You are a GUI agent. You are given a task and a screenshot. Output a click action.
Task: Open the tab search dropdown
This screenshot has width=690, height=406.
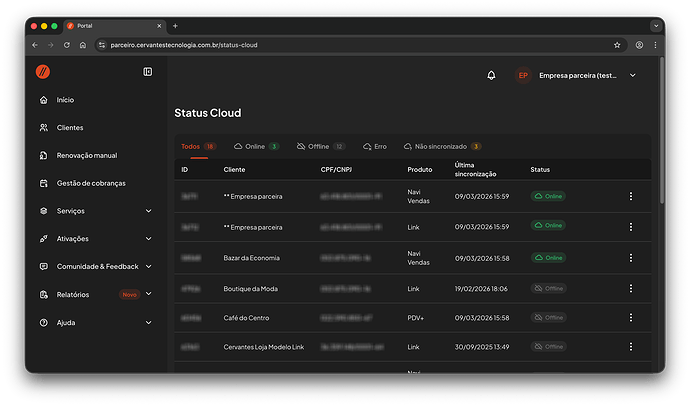coord(656,26)
